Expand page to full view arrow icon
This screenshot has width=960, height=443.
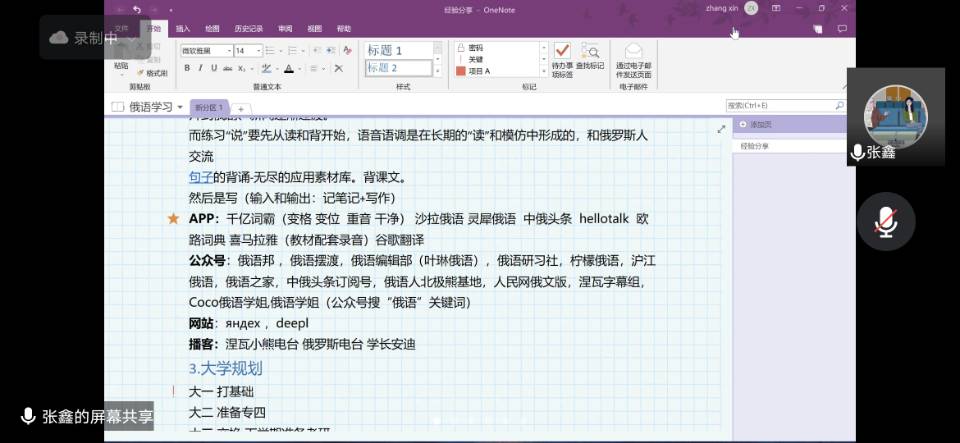[721, 129]
